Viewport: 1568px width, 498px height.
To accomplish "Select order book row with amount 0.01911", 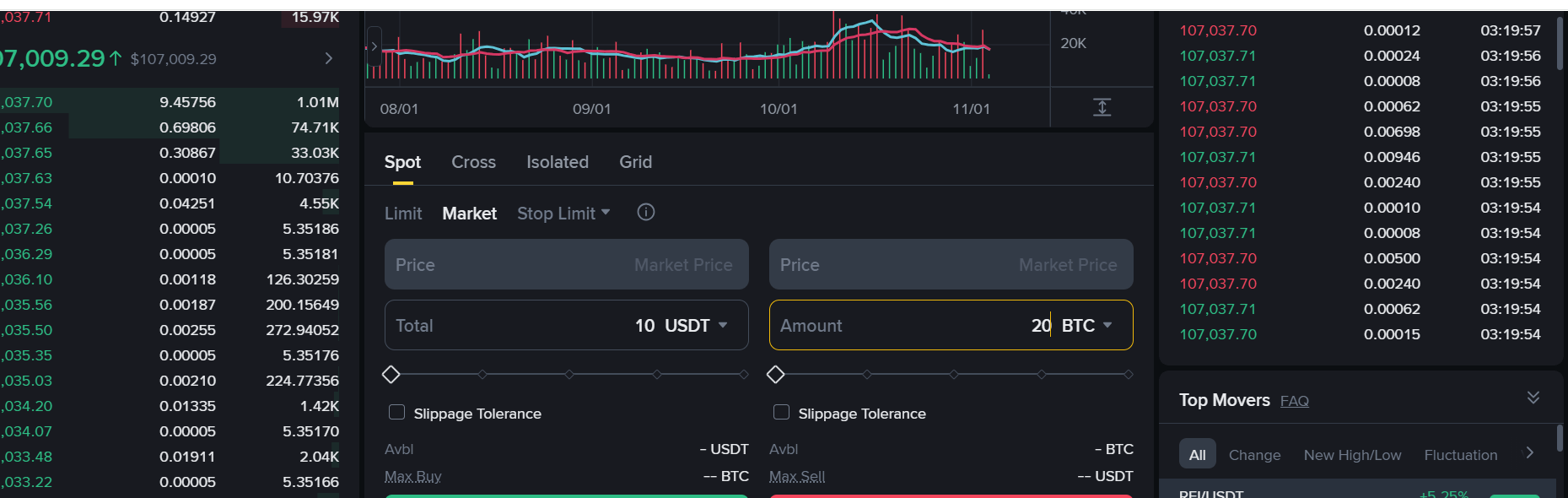I will (x=170, y=457).
